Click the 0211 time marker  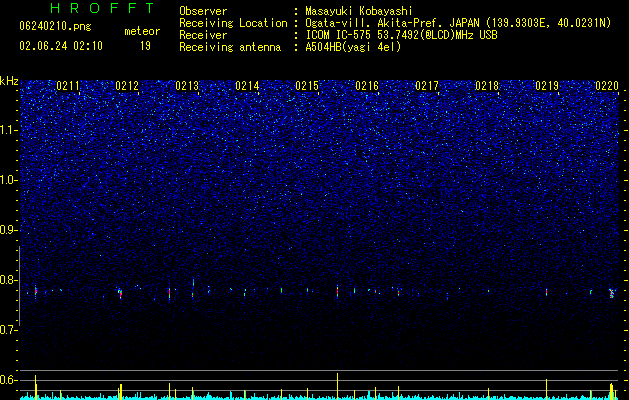coord(68,86)
